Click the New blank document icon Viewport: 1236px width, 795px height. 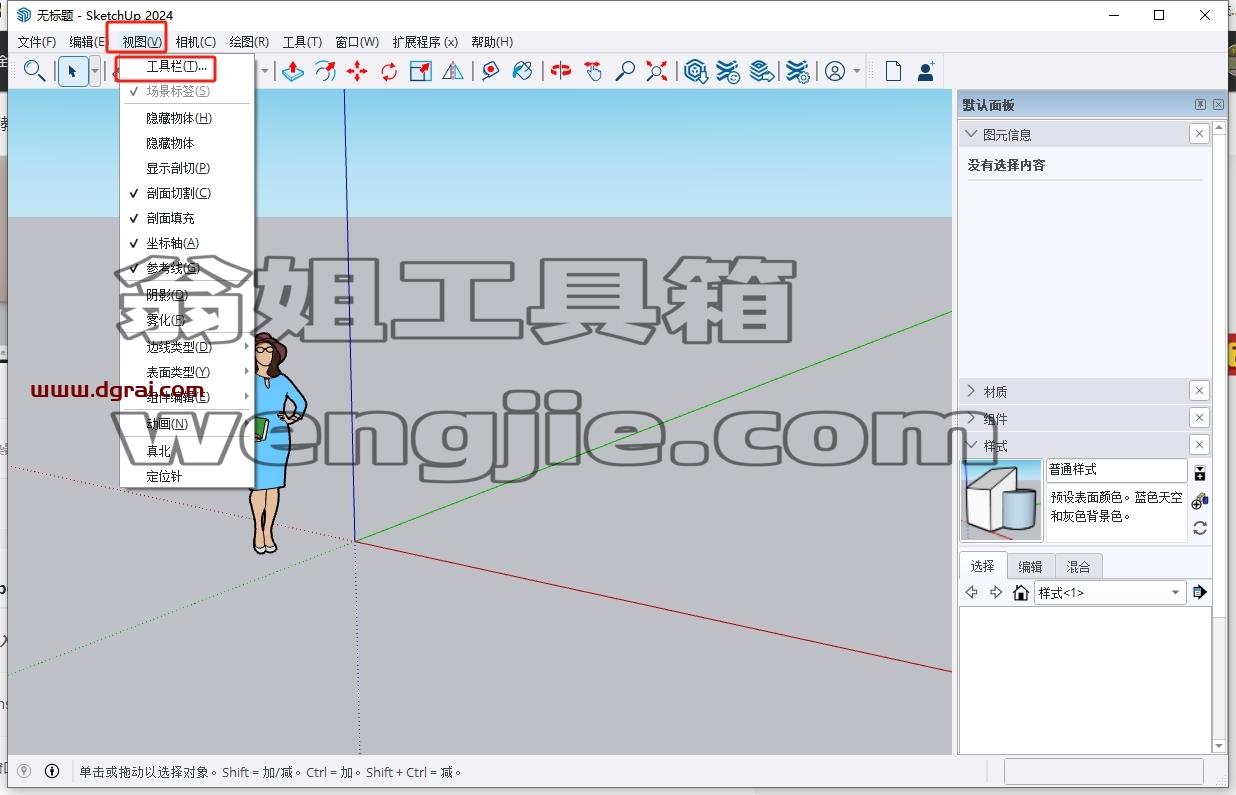pyautogui.click(x=893, y=71)
